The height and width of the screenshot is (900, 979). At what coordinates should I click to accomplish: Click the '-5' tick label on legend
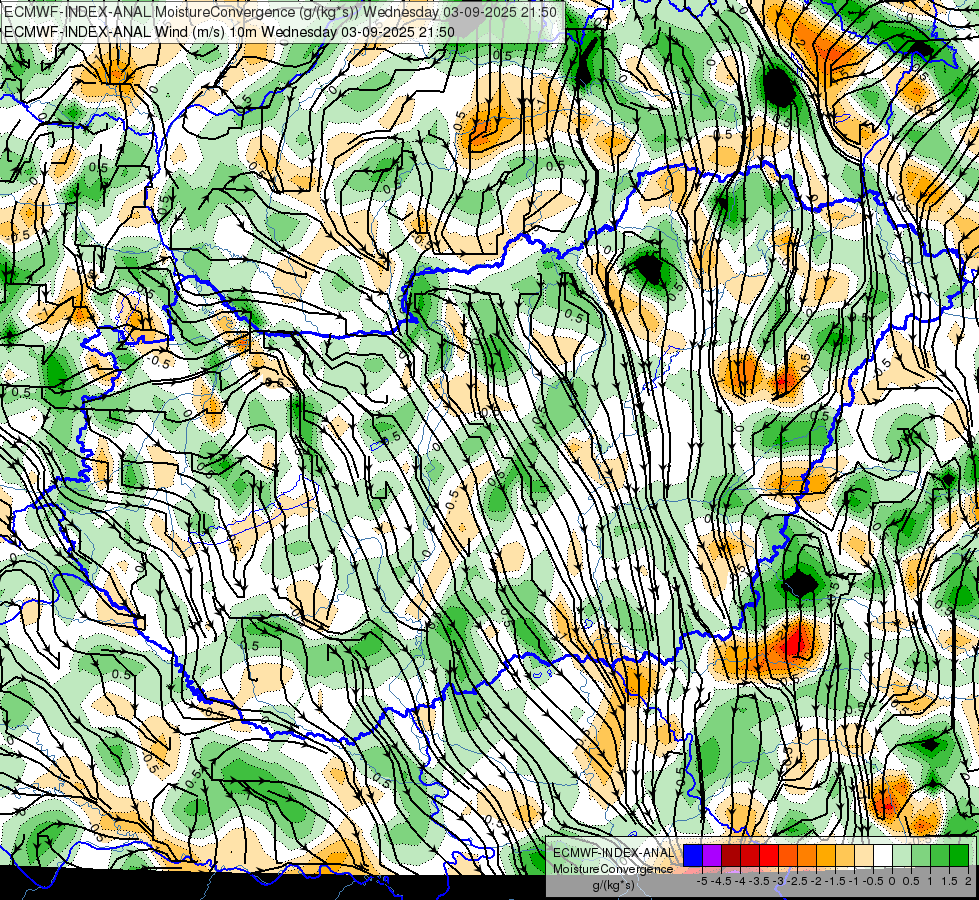702,881
